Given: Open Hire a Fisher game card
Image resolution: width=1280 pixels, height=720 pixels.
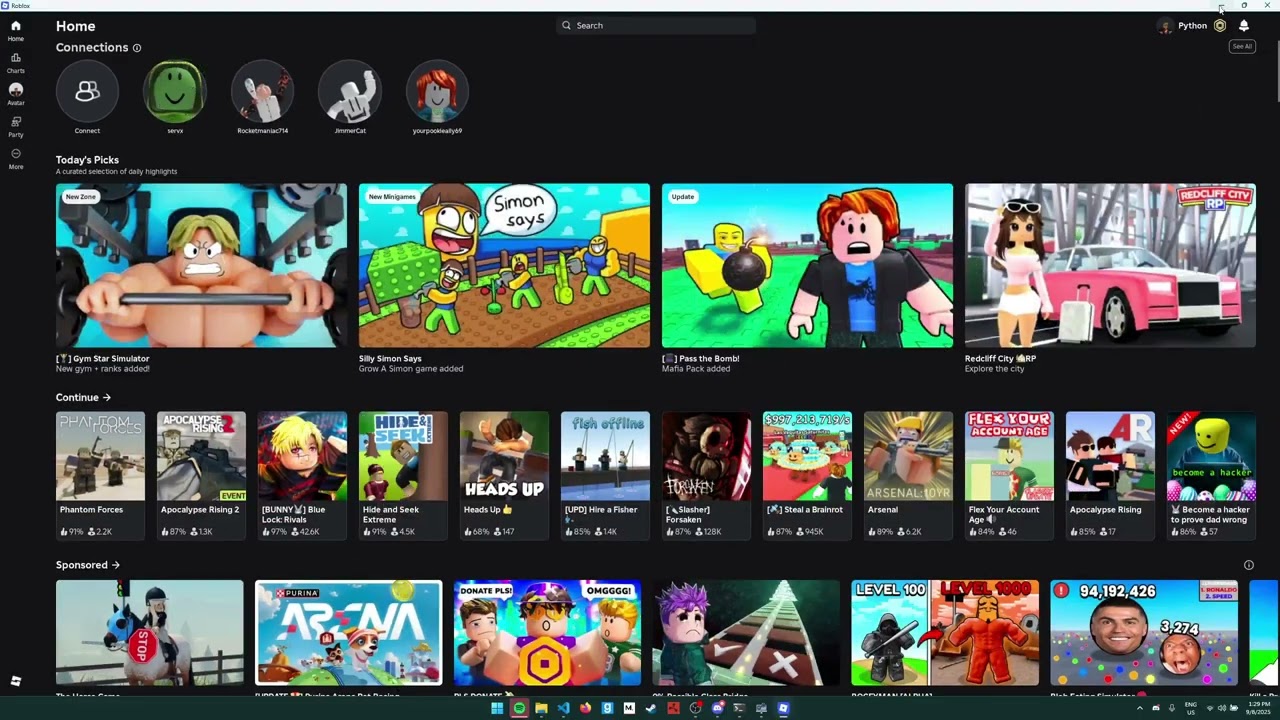Looking at the screenshot, I should 605,475.
